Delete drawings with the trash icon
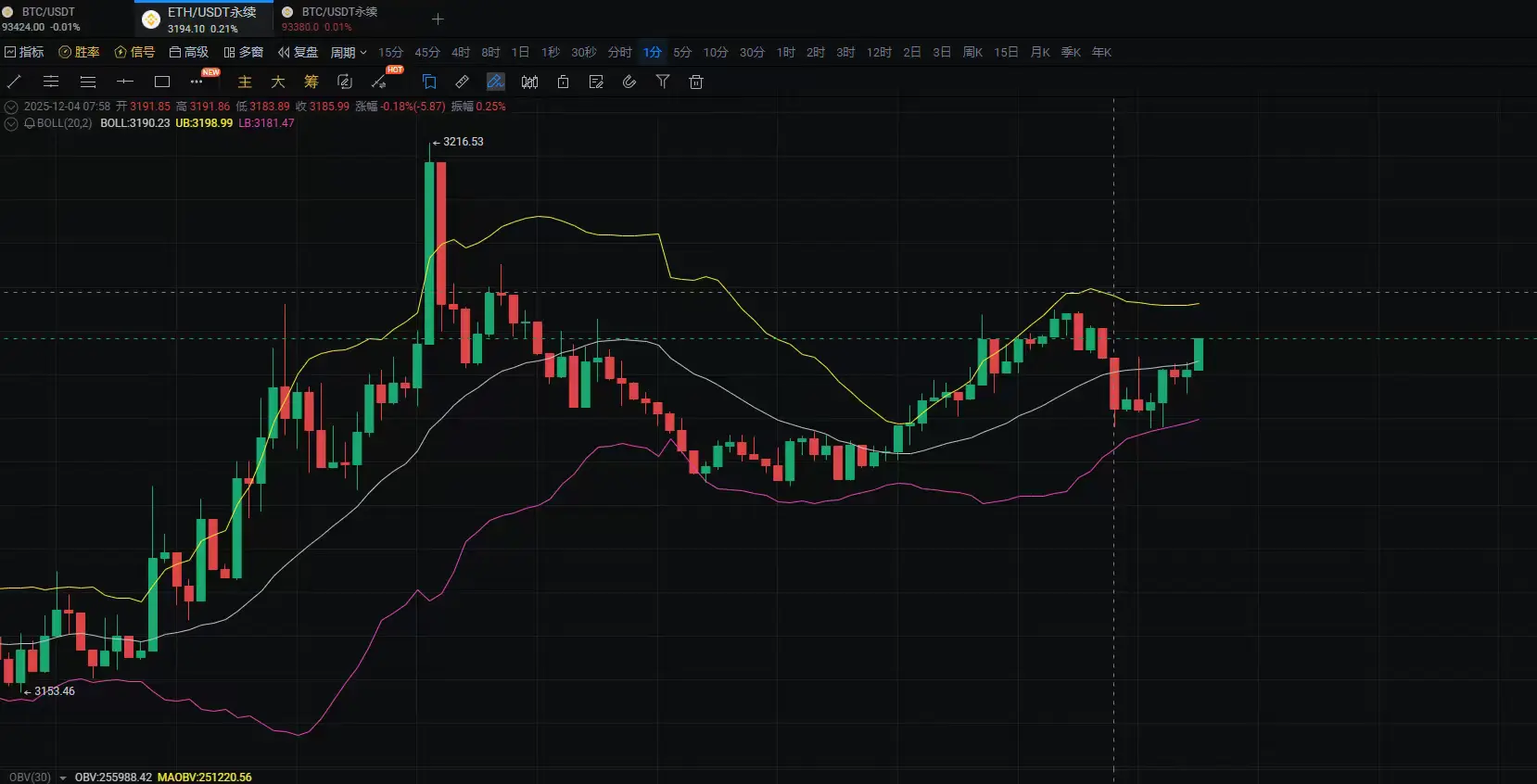Image resolution: width=1537 pixels, height=784 pixels. [696, 82]
